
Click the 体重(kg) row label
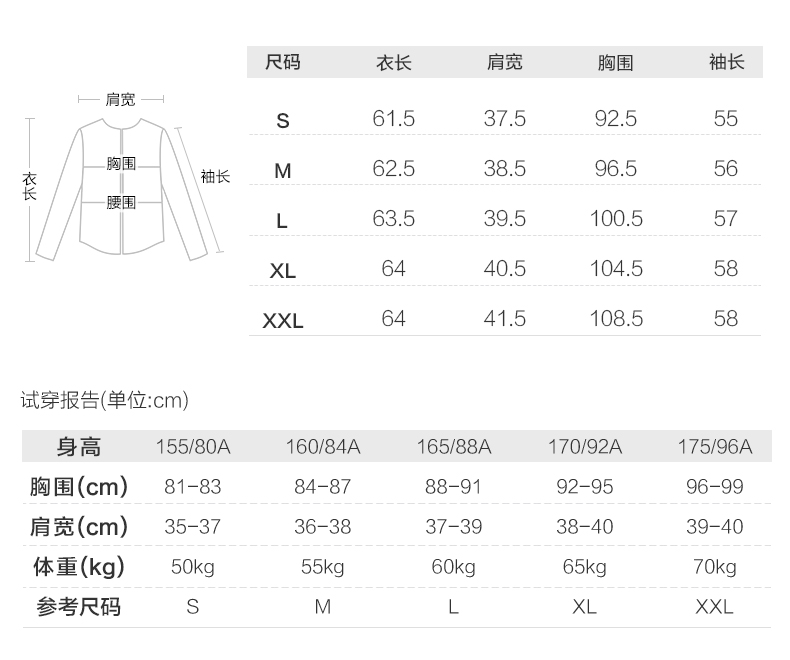click(x=79, y=567)
